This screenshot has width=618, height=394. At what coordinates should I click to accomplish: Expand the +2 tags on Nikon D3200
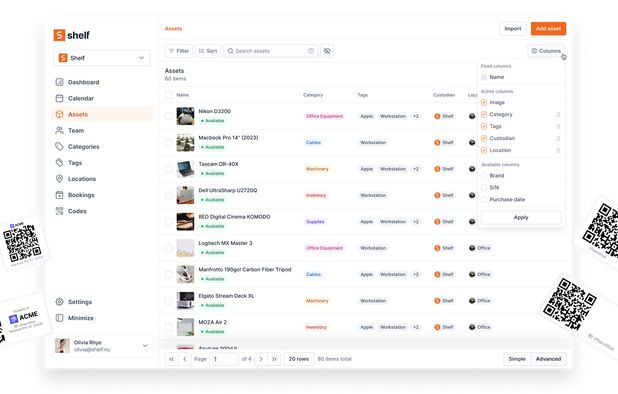click(415, 116)
